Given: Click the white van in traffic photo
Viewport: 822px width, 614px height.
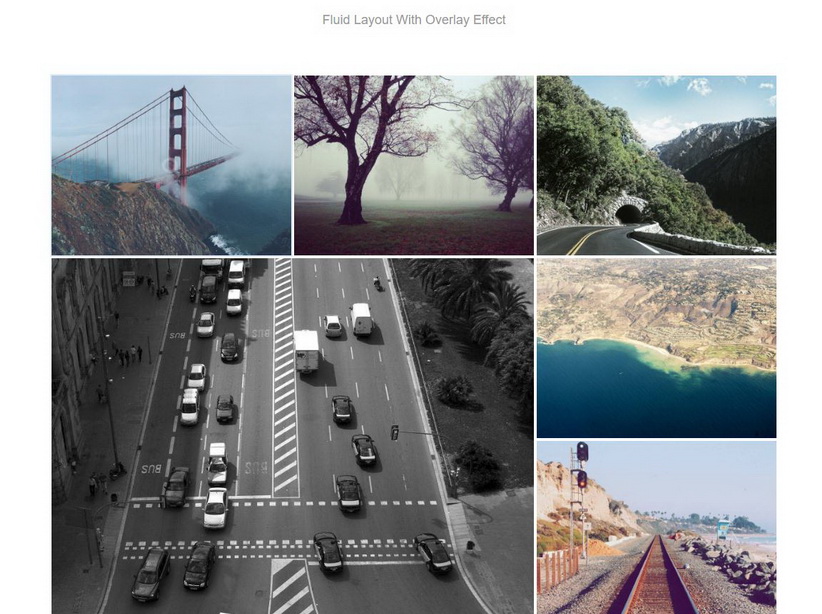Looking at the screenshot, I should [361, 318].
